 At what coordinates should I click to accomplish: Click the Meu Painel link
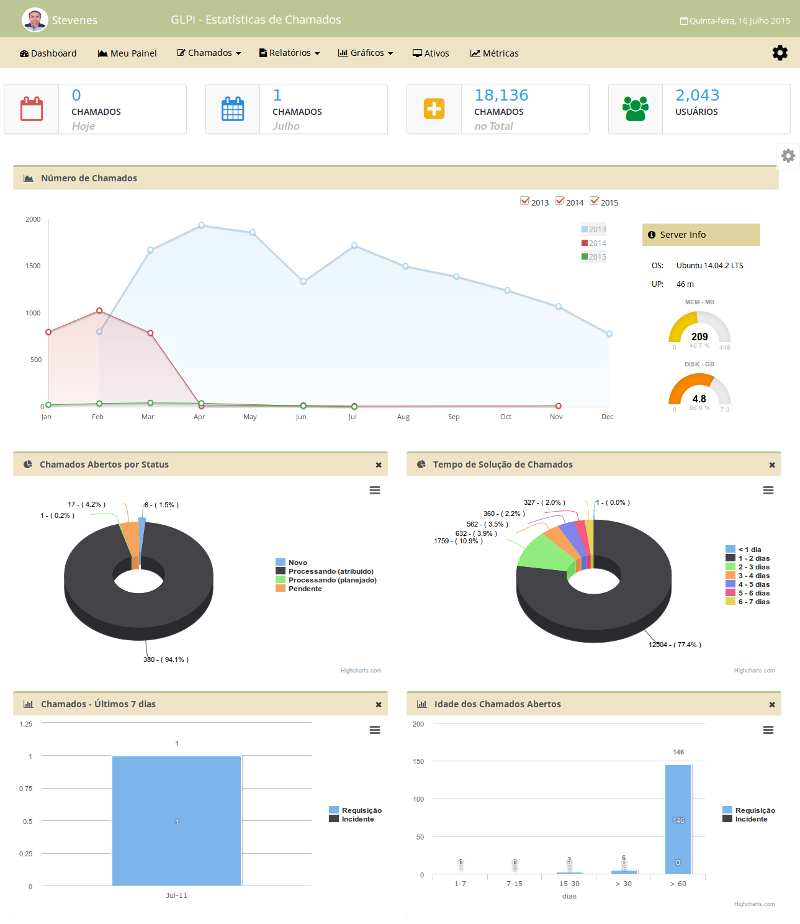point(127,53)
